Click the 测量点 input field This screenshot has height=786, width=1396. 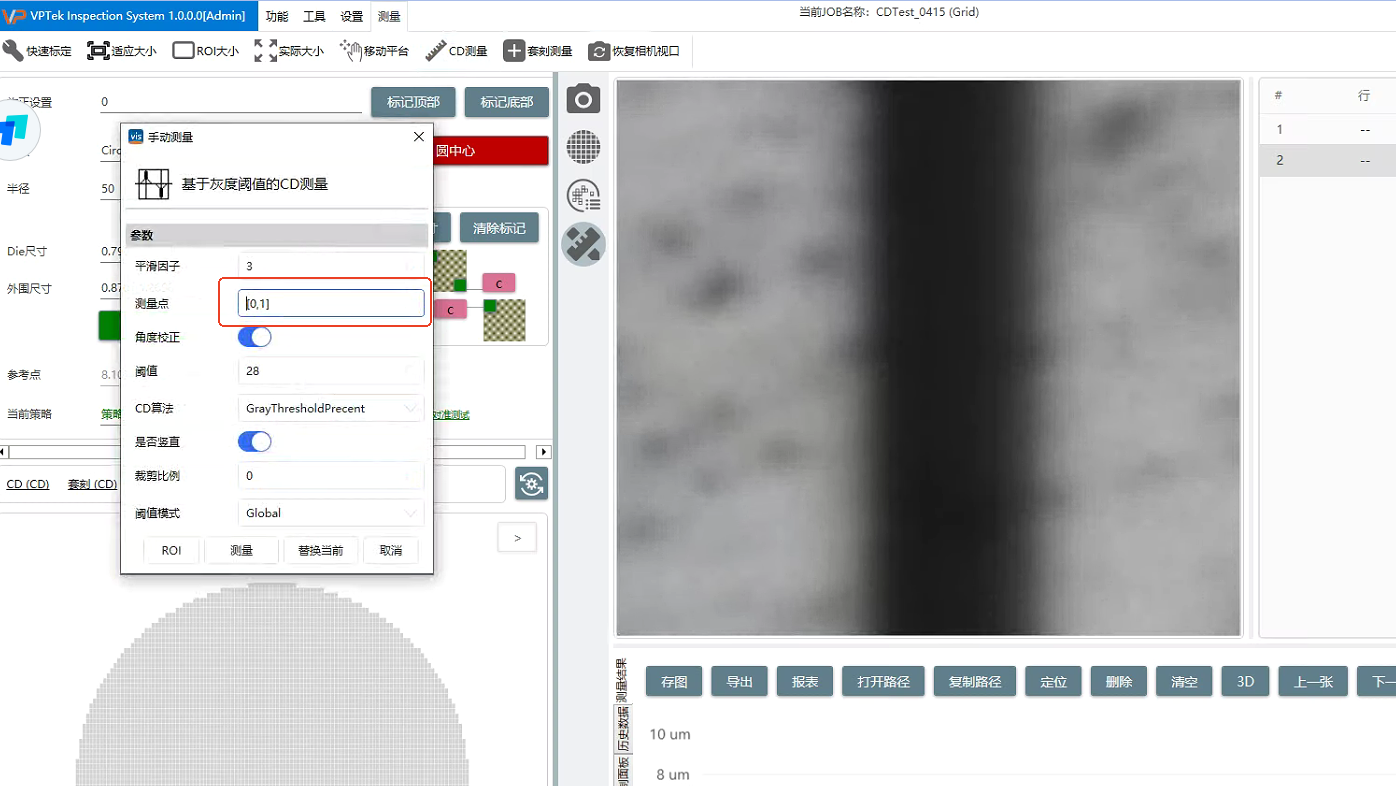click(331, 303)
